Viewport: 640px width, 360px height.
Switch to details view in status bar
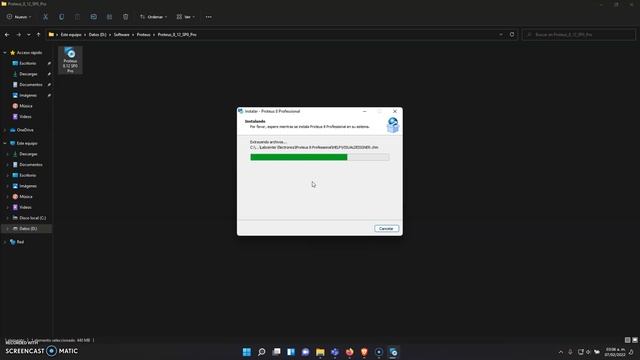(x=627, y=340)
